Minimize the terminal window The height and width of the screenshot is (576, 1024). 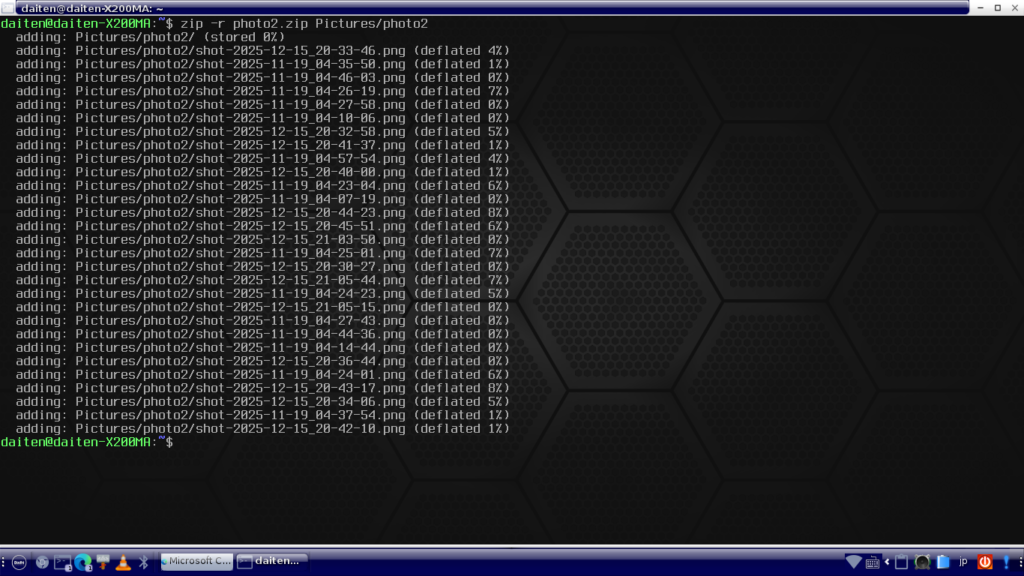coord(979,7)
